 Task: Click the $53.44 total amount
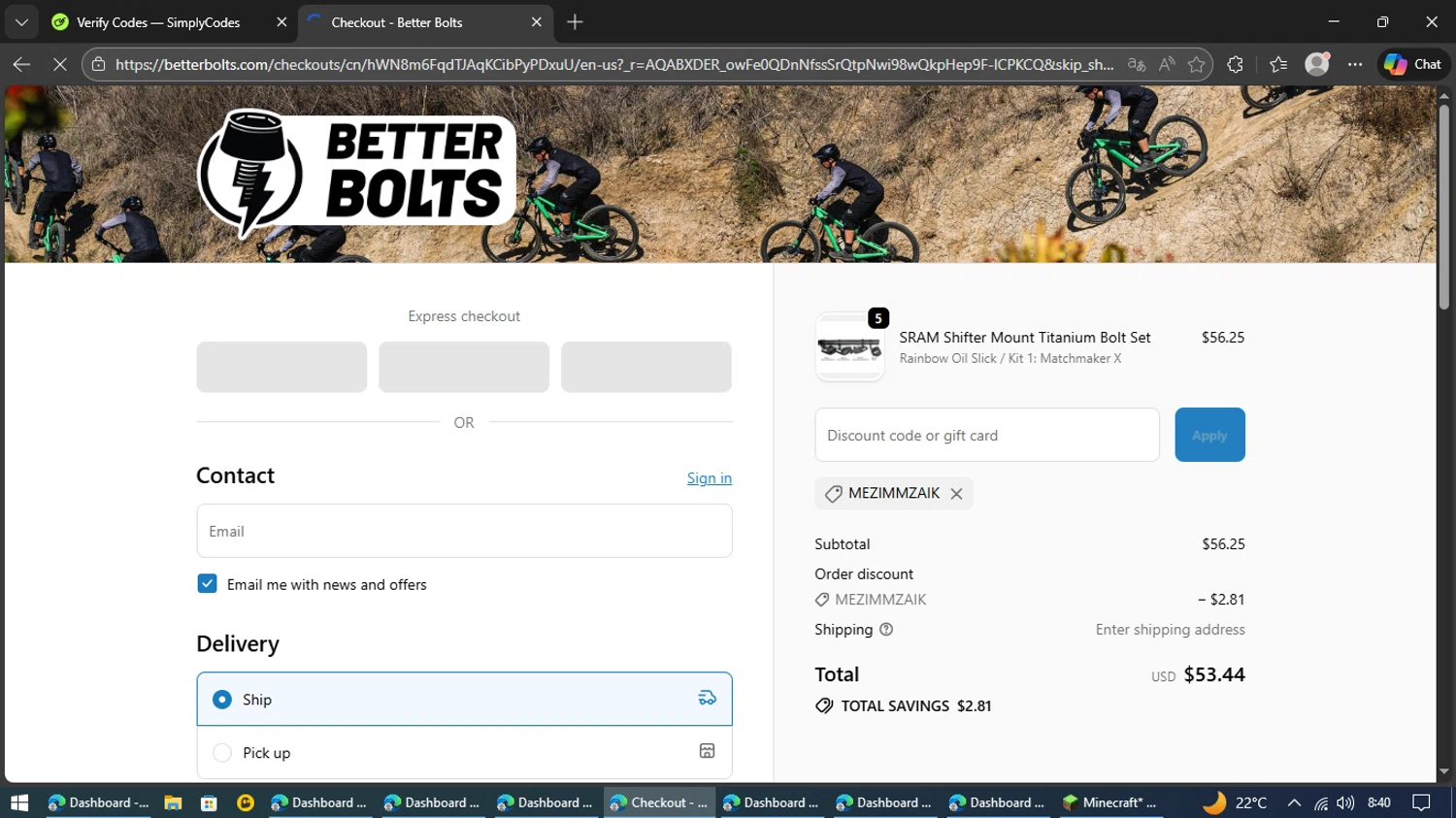tap(1214, 674)
